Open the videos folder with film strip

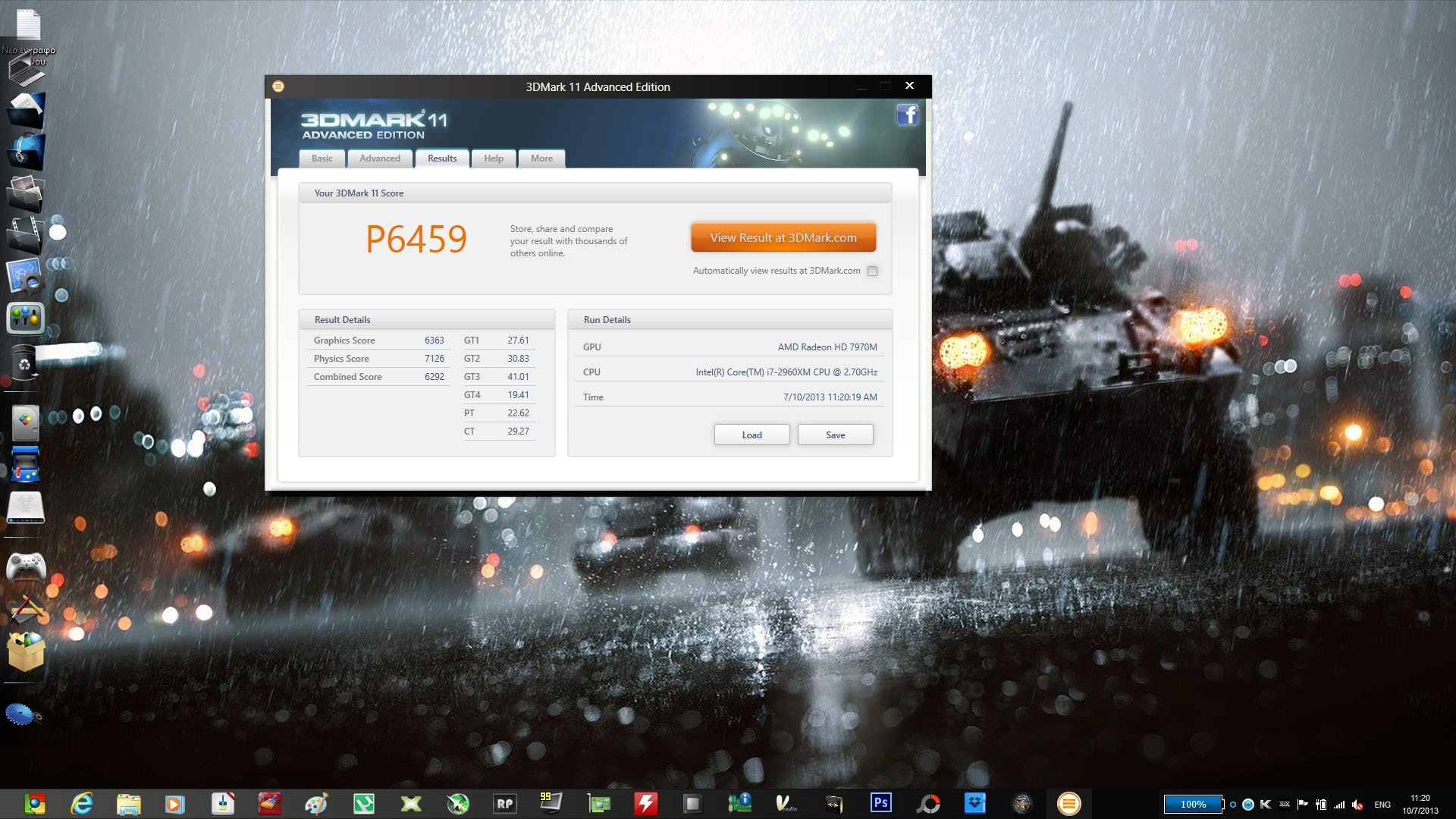click(25, 235)
